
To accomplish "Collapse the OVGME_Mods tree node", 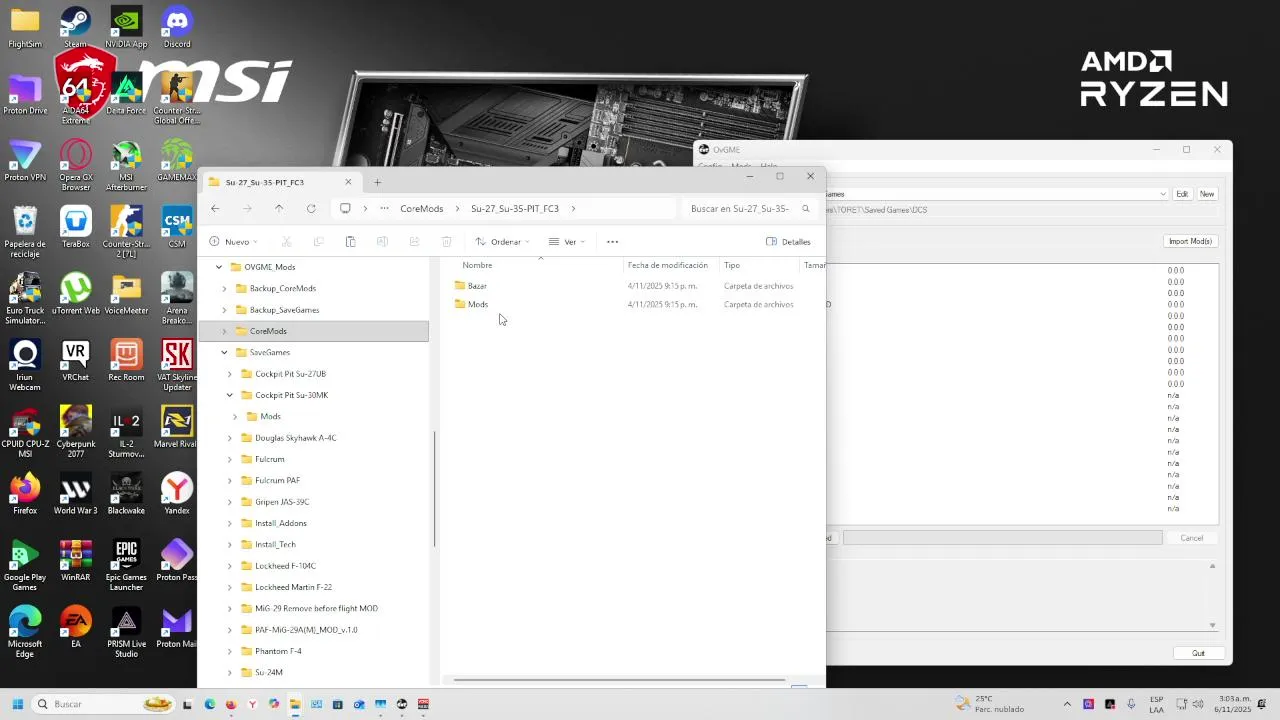I will [x=219, y=267].
